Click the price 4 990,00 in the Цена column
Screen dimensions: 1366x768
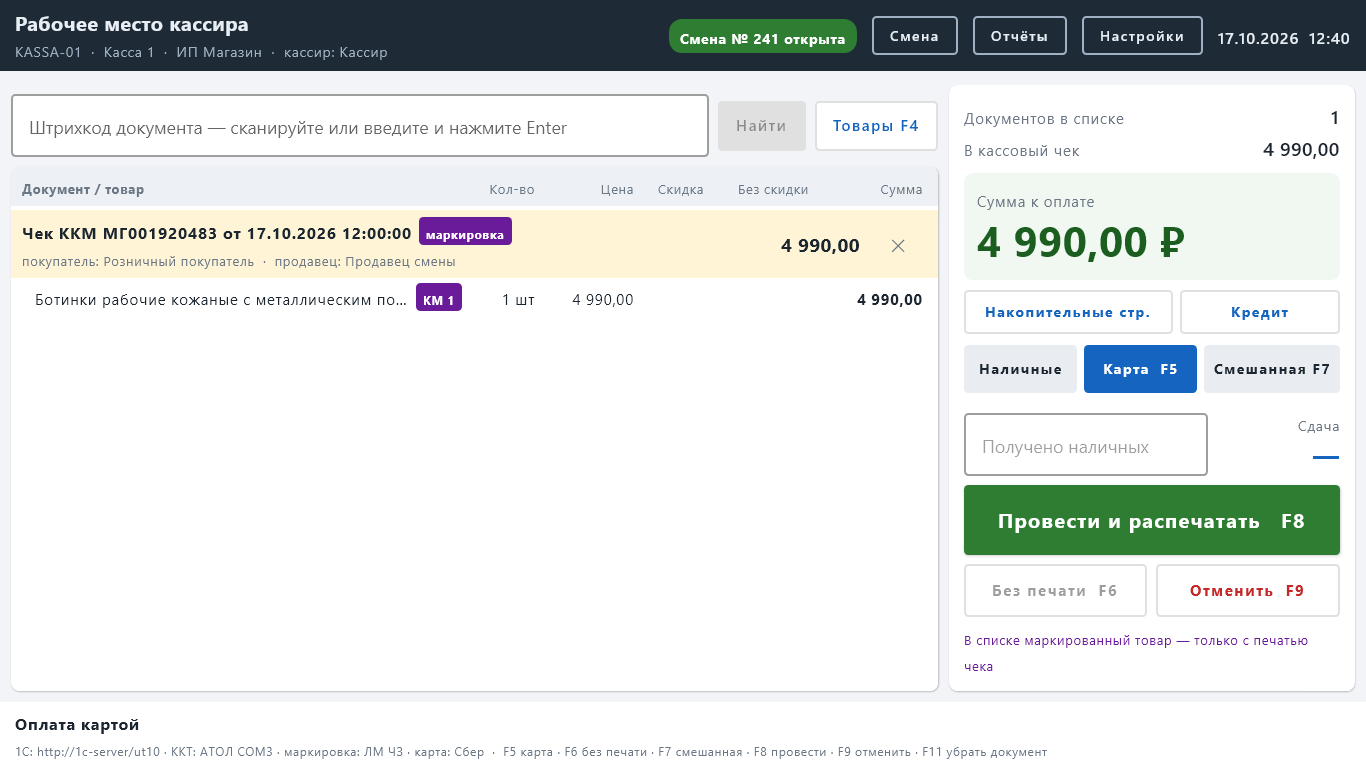[x=603, y=300]
